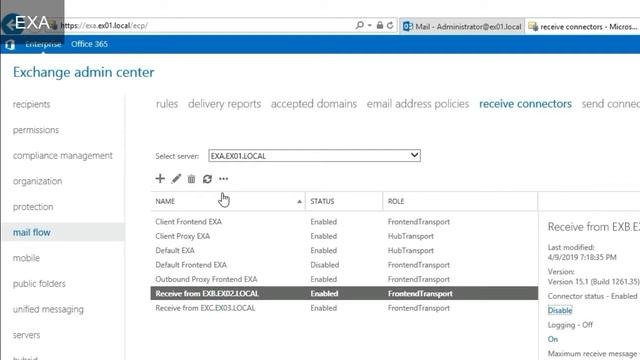Click Disable link for connector status
The image size is (640, 360).
click(x=560, y=310)
